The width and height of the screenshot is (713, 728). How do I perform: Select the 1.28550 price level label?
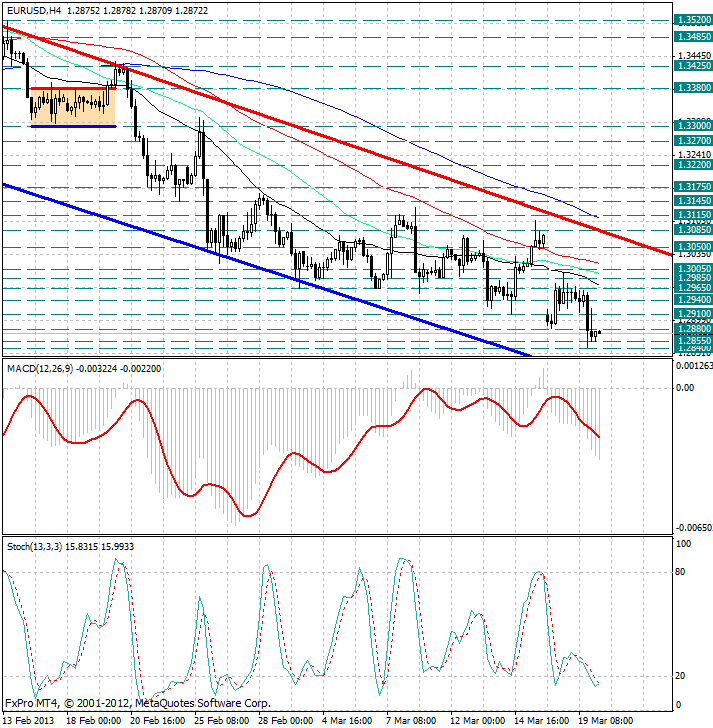click(693, 341)
